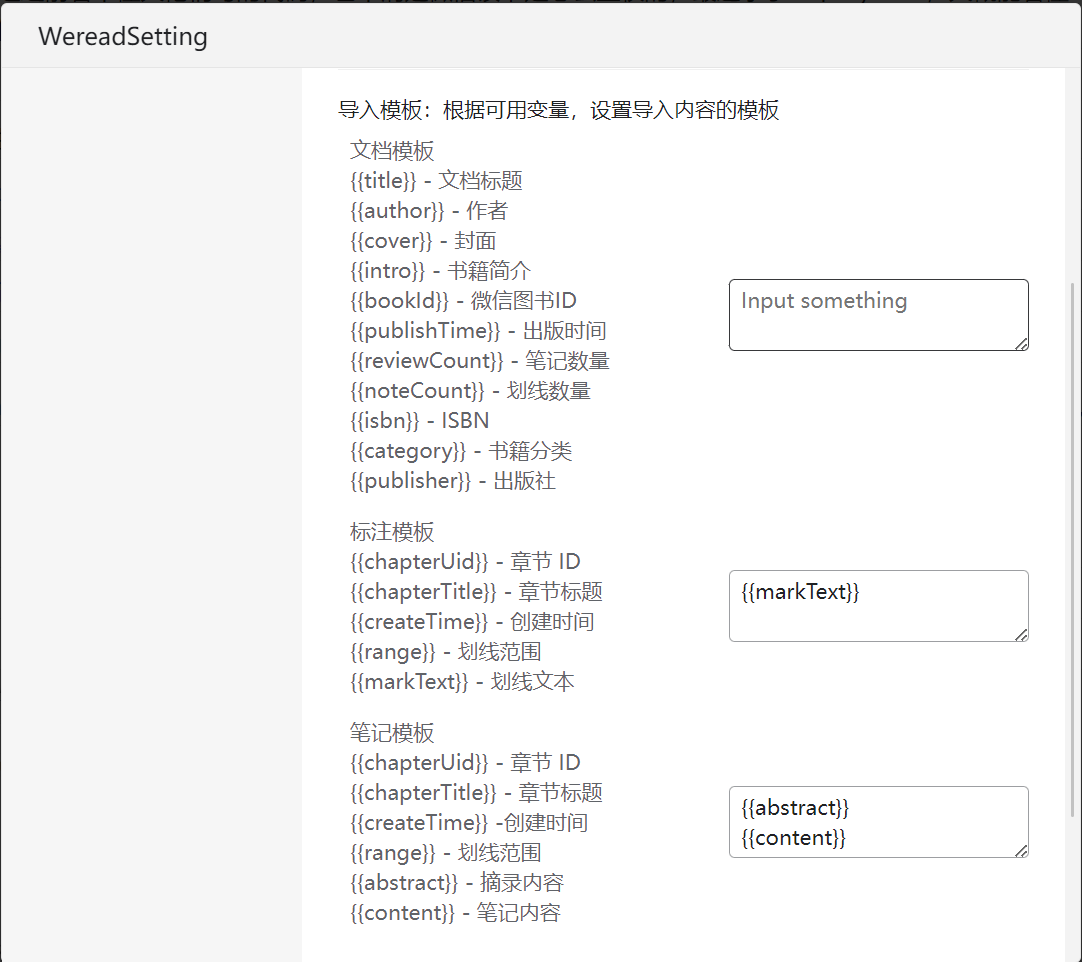Click '{{createTime}} - 创建时间' under 标注模板
The image size is (1082, 962).
[472, 622]
